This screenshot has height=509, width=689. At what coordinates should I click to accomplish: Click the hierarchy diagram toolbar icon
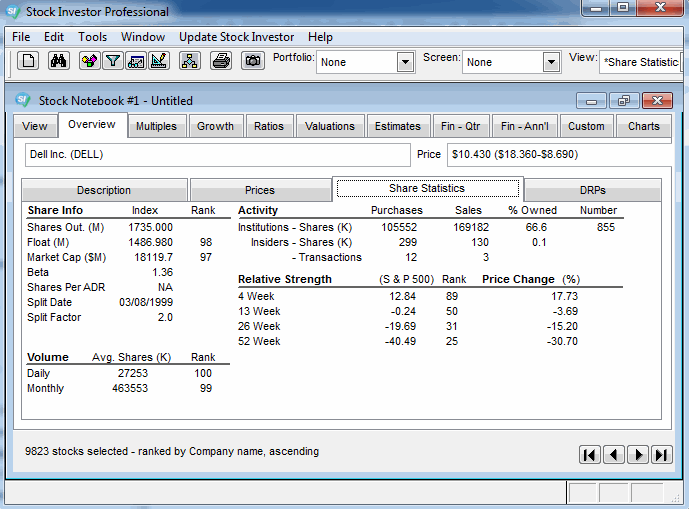(x=190, y=61)
